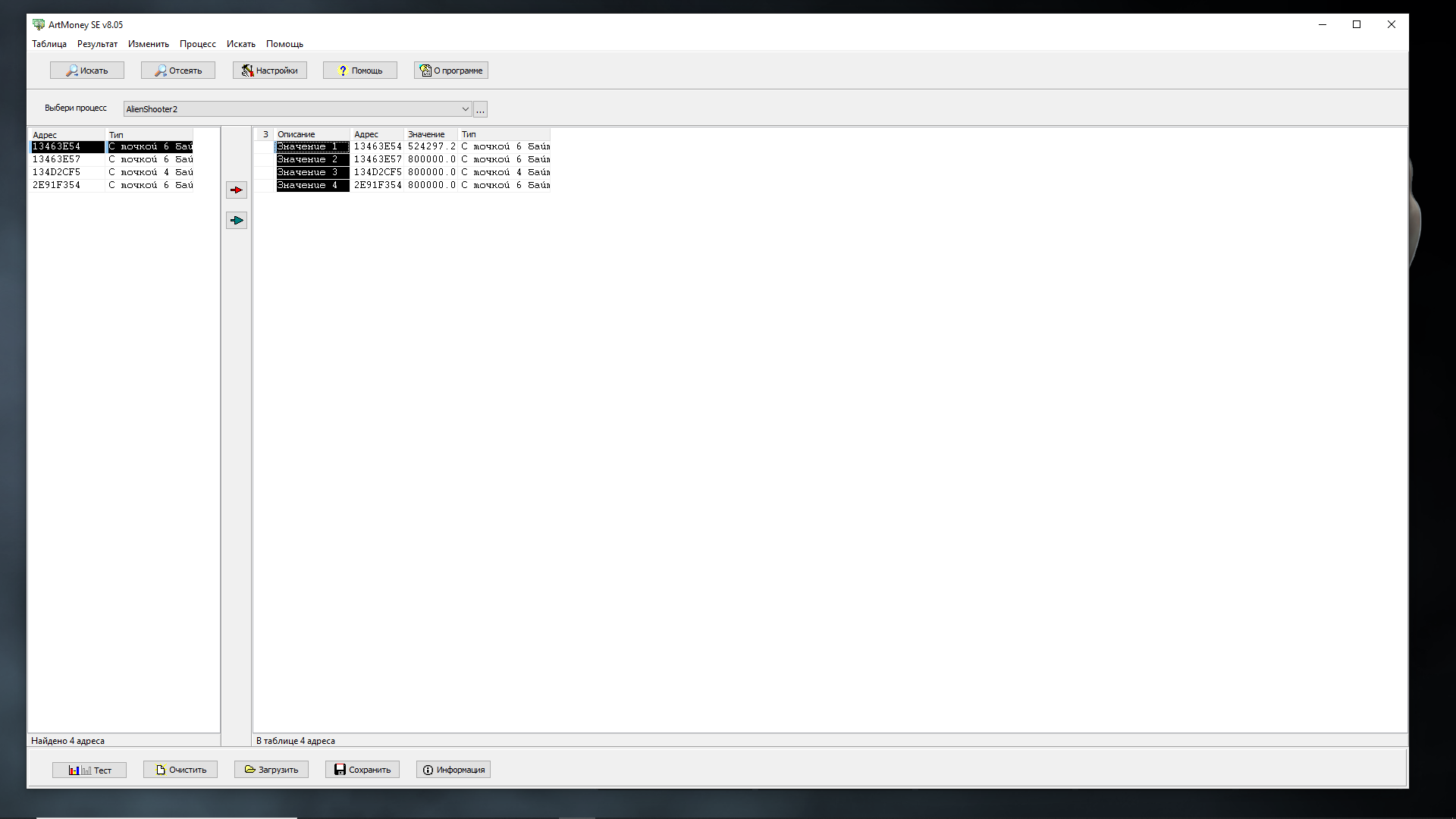This screenshot has height=819, width=1456.
Task: Click the teal arrow transfer-all button
Action: [237, 221]
